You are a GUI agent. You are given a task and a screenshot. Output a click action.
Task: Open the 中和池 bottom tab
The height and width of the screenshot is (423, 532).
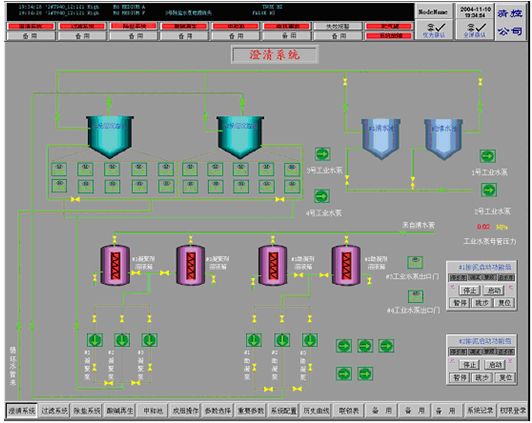[153, 411]
